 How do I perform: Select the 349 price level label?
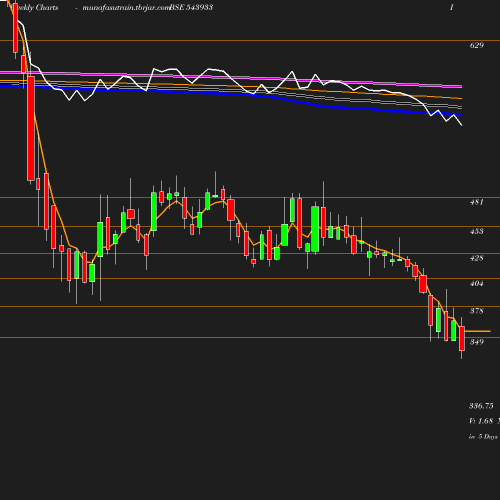[x=477, y=342]
